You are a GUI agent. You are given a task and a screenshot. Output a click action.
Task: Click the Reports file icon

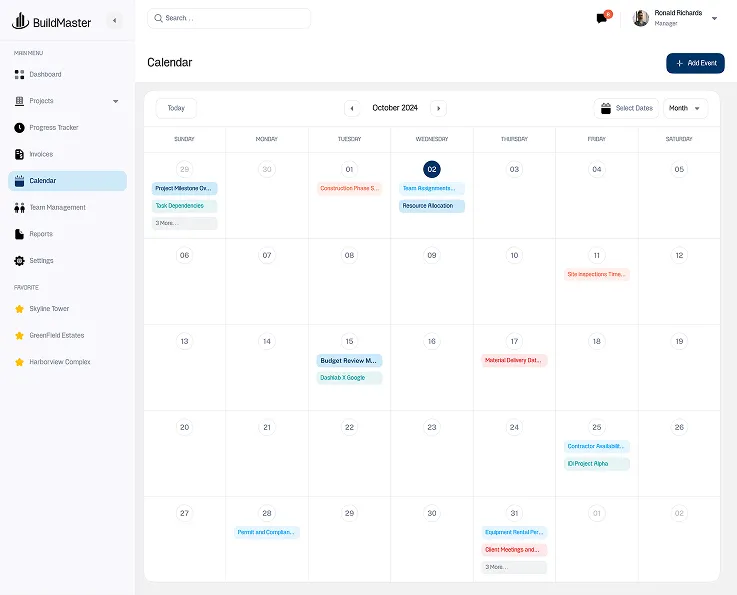(20, 234)
